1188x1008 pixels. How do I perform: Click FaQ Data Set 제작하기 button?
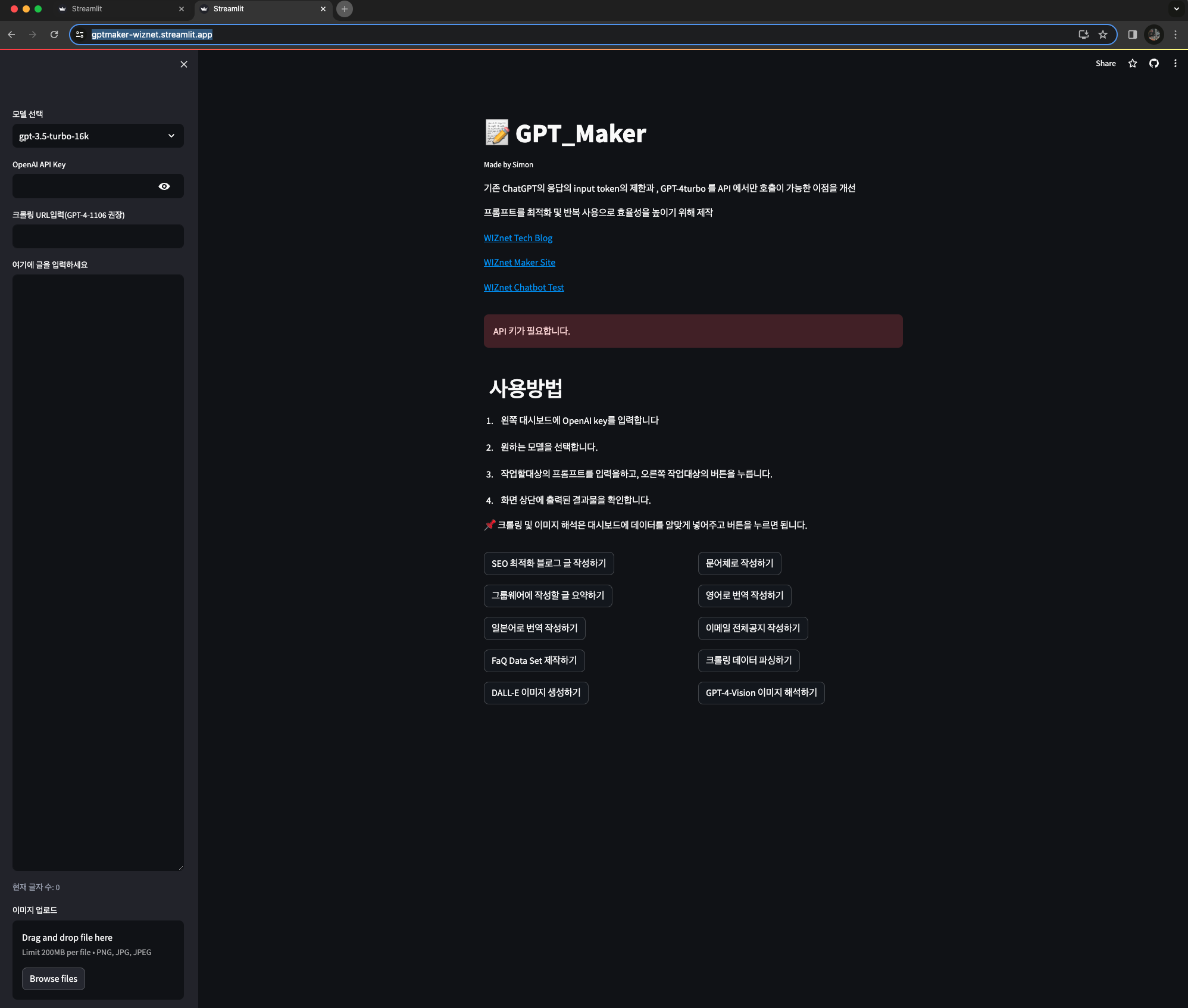pyautogui.click(x=534, y=660)
